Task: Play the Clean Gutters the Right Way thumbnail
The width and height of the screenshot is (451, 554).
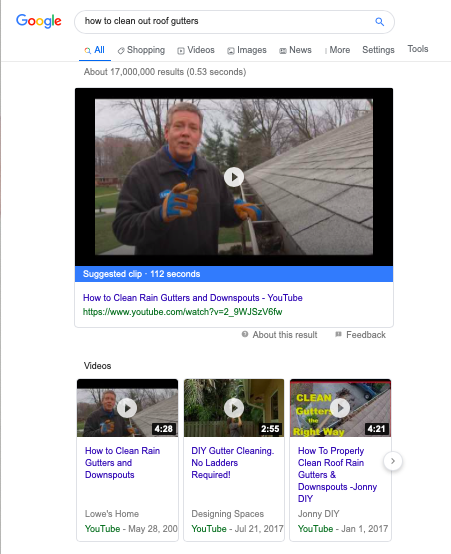Action: [x=340, y=408]
